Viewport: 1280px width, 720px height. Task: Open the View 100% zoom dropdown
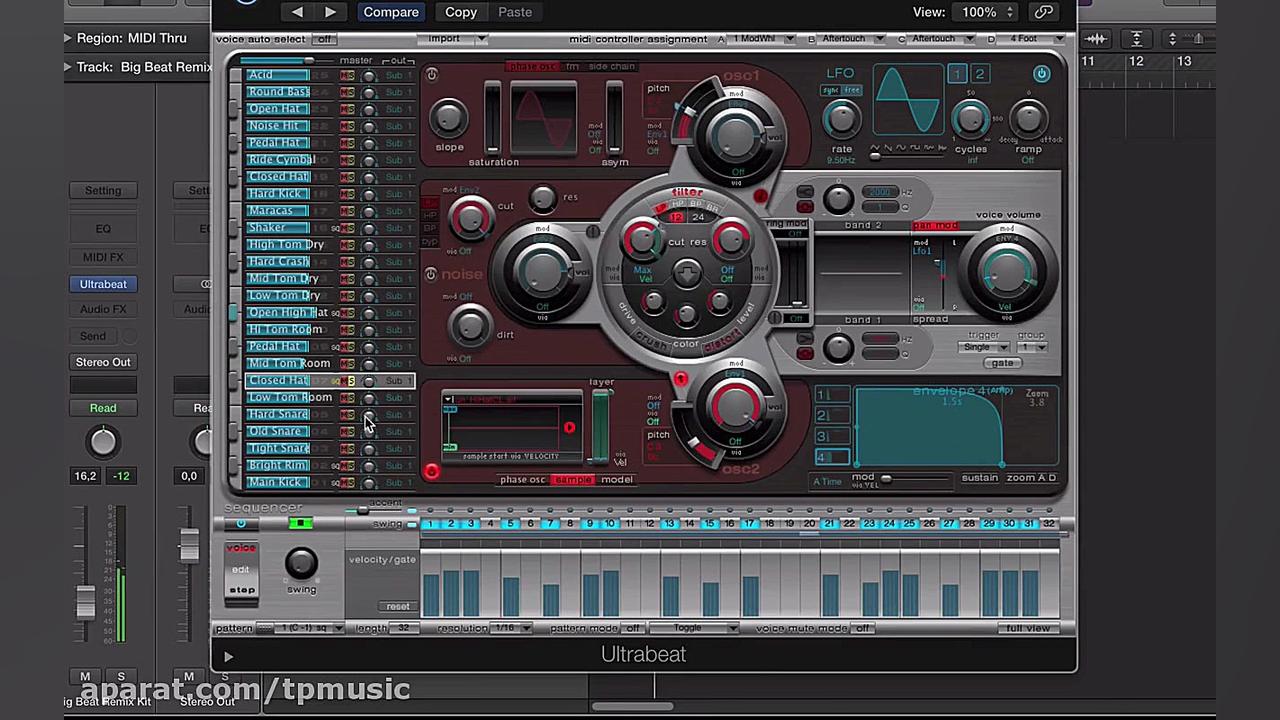[987, 12]
